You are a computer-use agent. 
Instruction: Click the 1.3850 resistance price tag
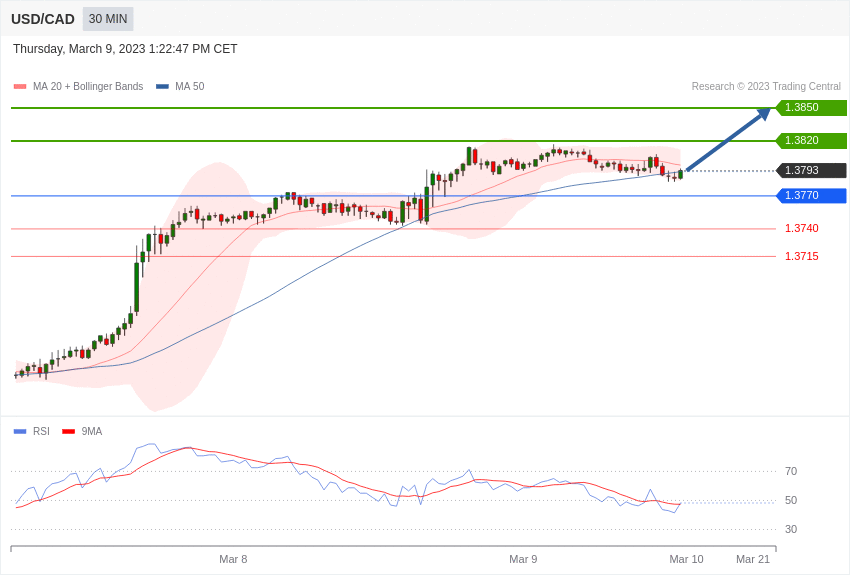point(812,107)
